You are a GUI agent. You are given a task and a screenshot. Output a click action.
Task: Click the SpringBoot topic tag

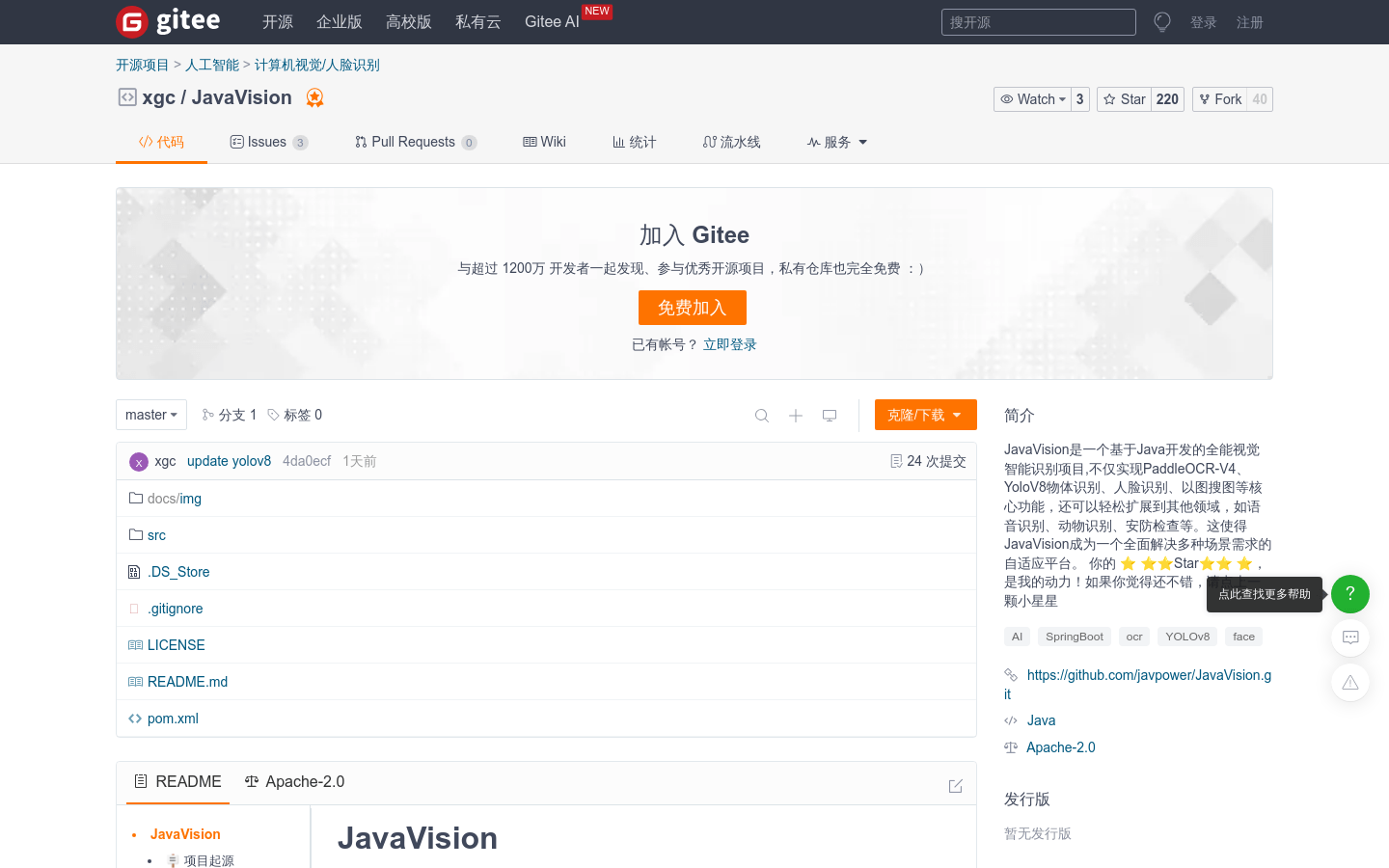pos(1075,637)
